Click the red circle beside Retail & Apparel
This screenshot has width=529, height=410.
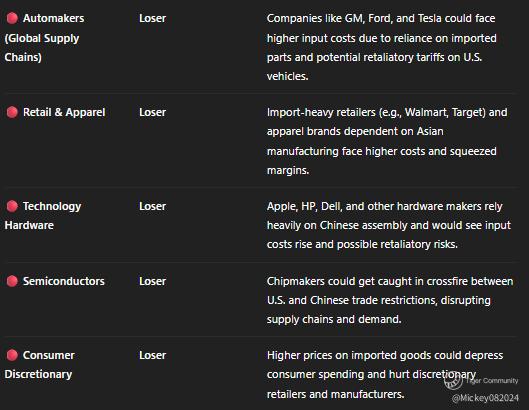click(12, 112)
